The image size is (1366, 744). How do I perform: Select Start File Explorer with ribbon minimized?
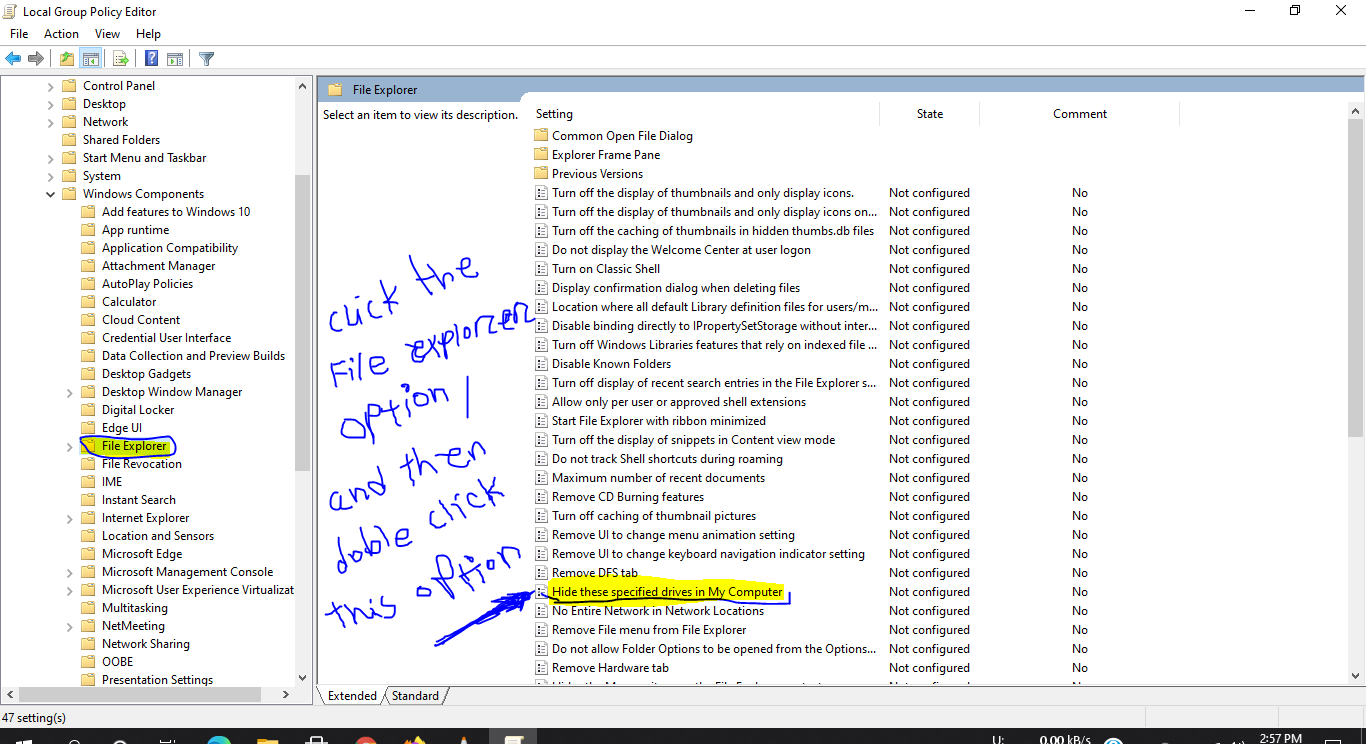(x=659, y=420)
